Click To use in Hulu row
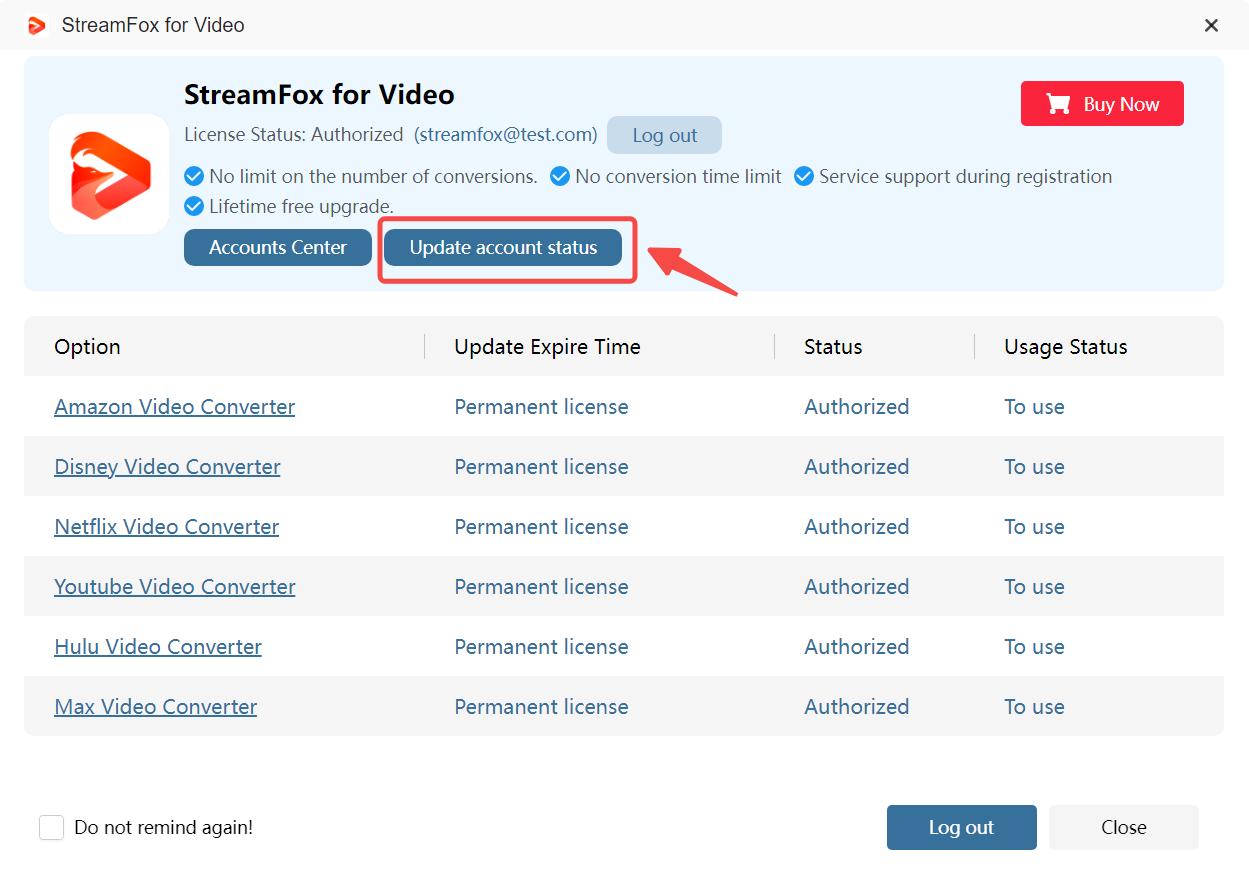This screenshot has width=1249, height=875. pyautogui.click(x=1034, y=647)
